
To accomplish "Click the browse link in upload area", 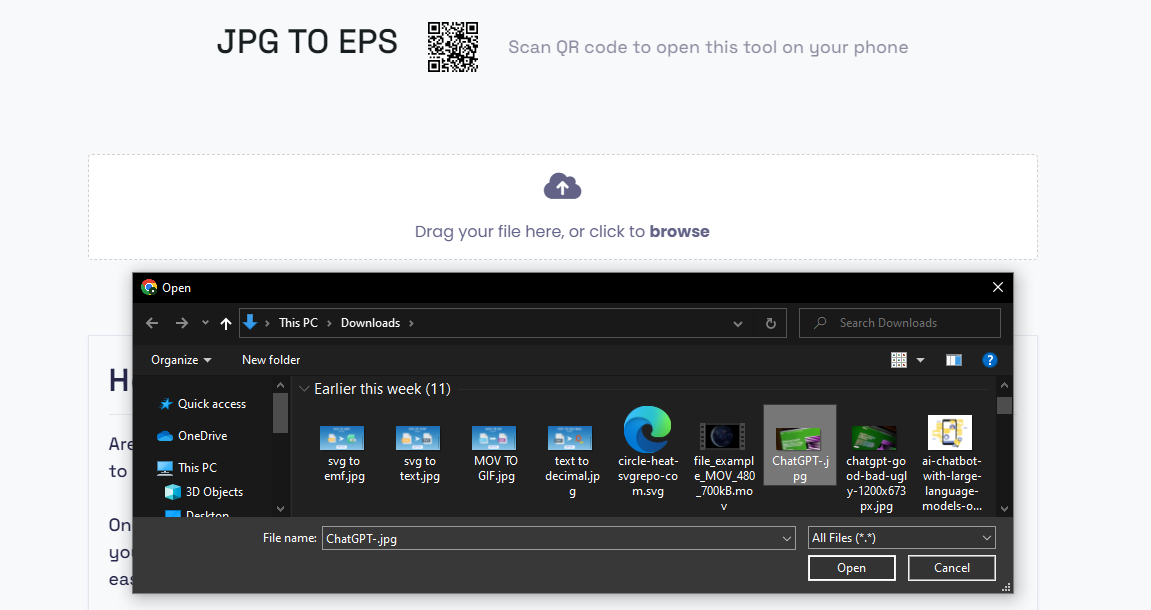I will tap(679, 231).
